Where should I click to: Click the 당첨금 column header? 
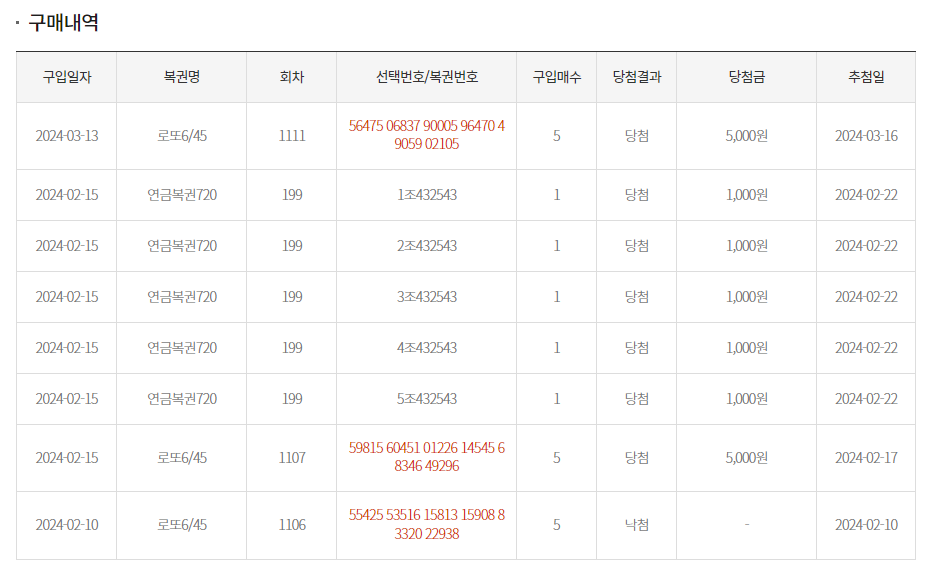(x=747, y=77)
